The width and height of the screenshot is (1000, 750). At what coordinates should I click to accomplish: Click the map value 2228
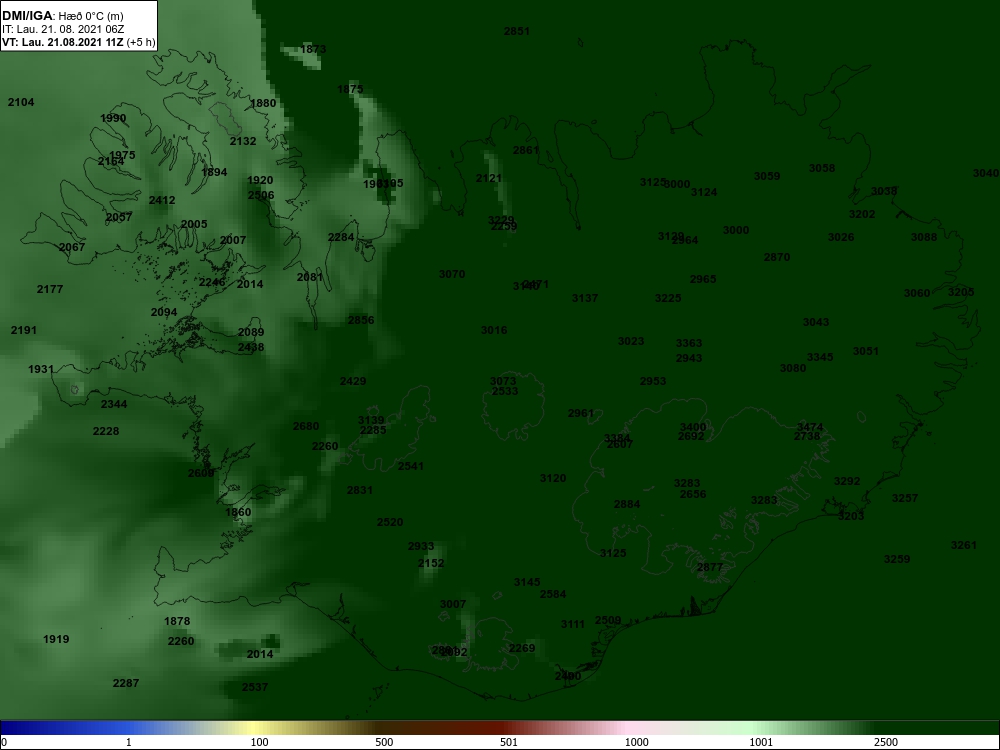coord(106,431)
